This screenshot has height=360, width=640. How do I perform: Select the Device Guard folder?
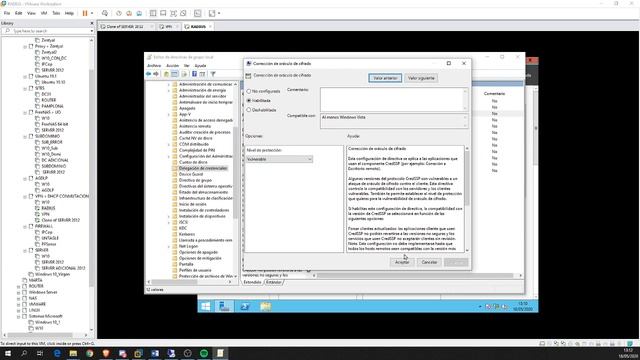pyautogui.click(x=191, y=174)
